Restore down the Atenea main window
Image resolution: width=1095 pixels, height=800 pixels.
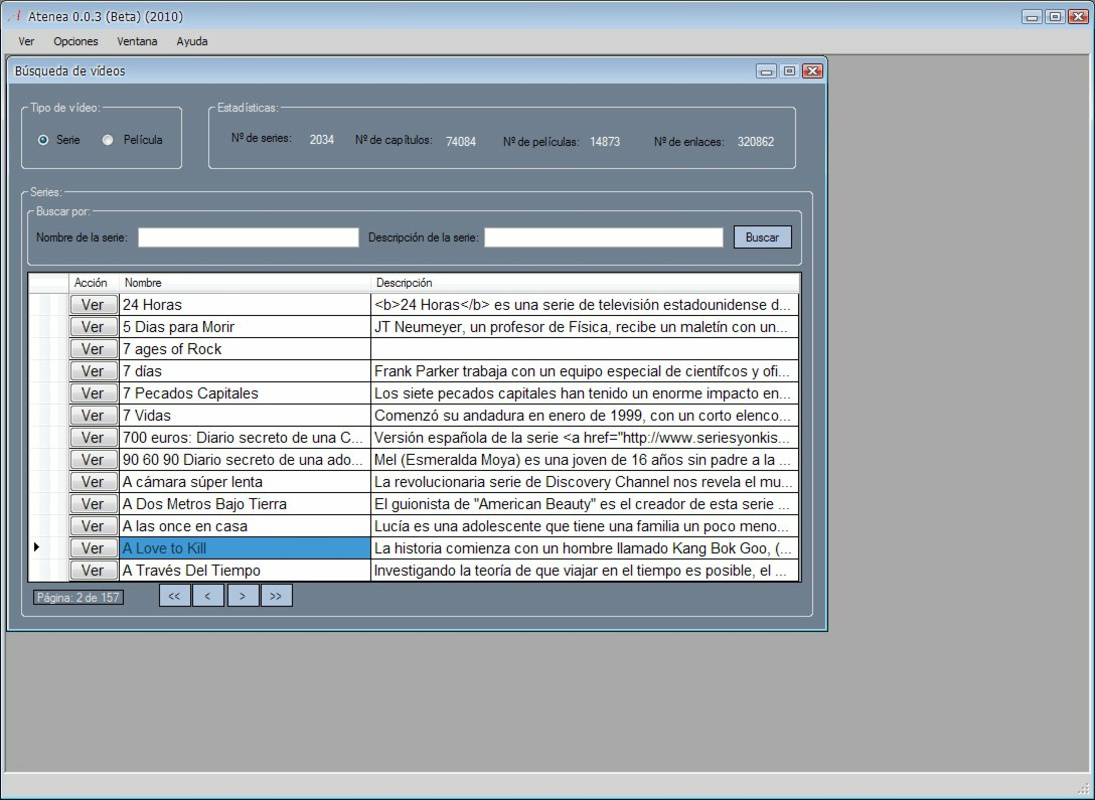[x=1055, y=17]
